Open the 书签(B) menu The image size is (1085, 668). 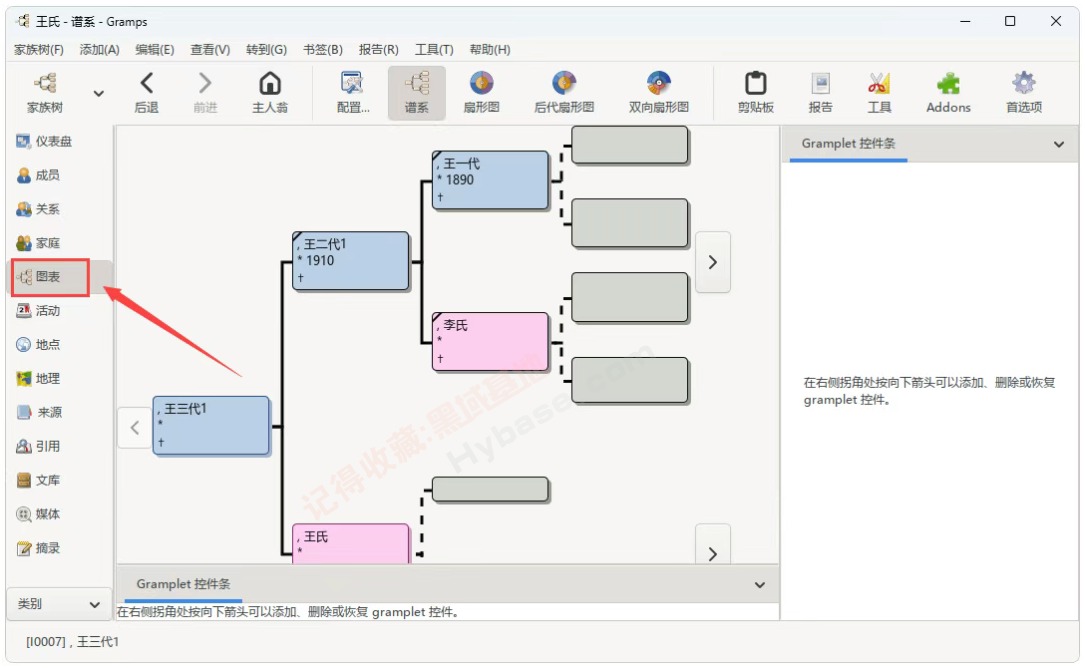pyautogui.click(x=323, y=50)
